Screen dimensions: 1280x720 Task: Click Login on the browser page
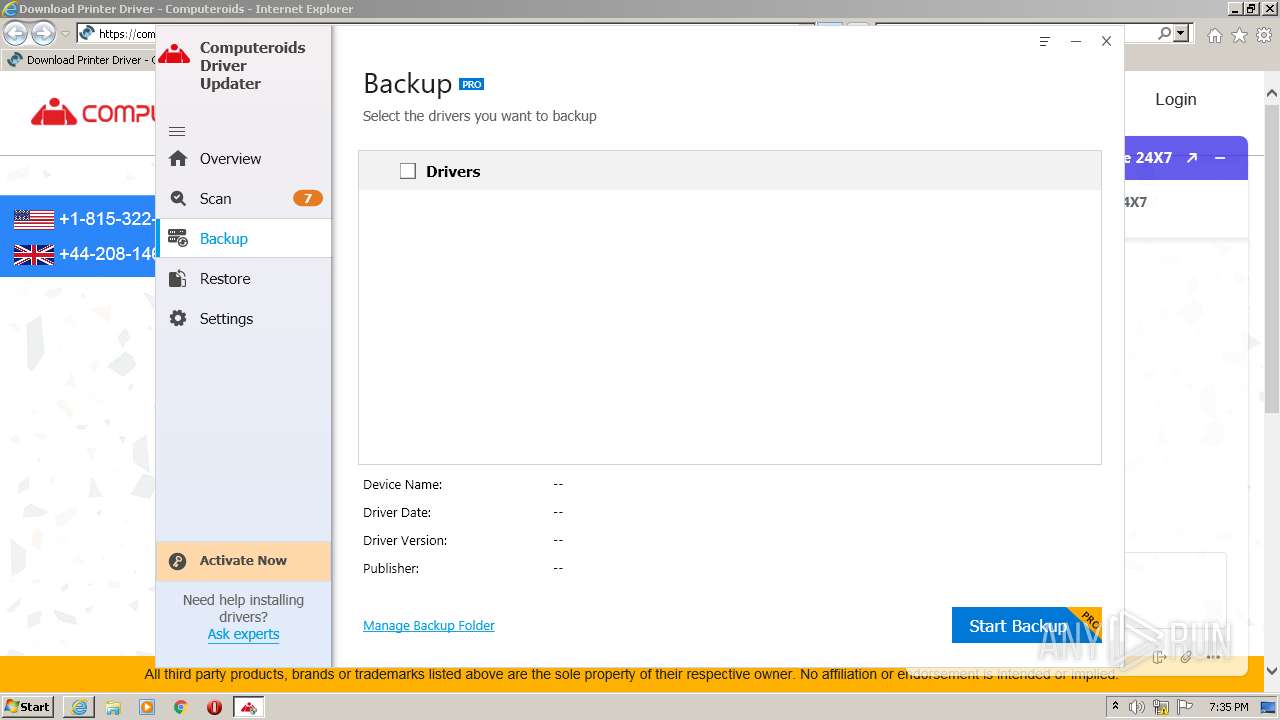click(1176, 99)
